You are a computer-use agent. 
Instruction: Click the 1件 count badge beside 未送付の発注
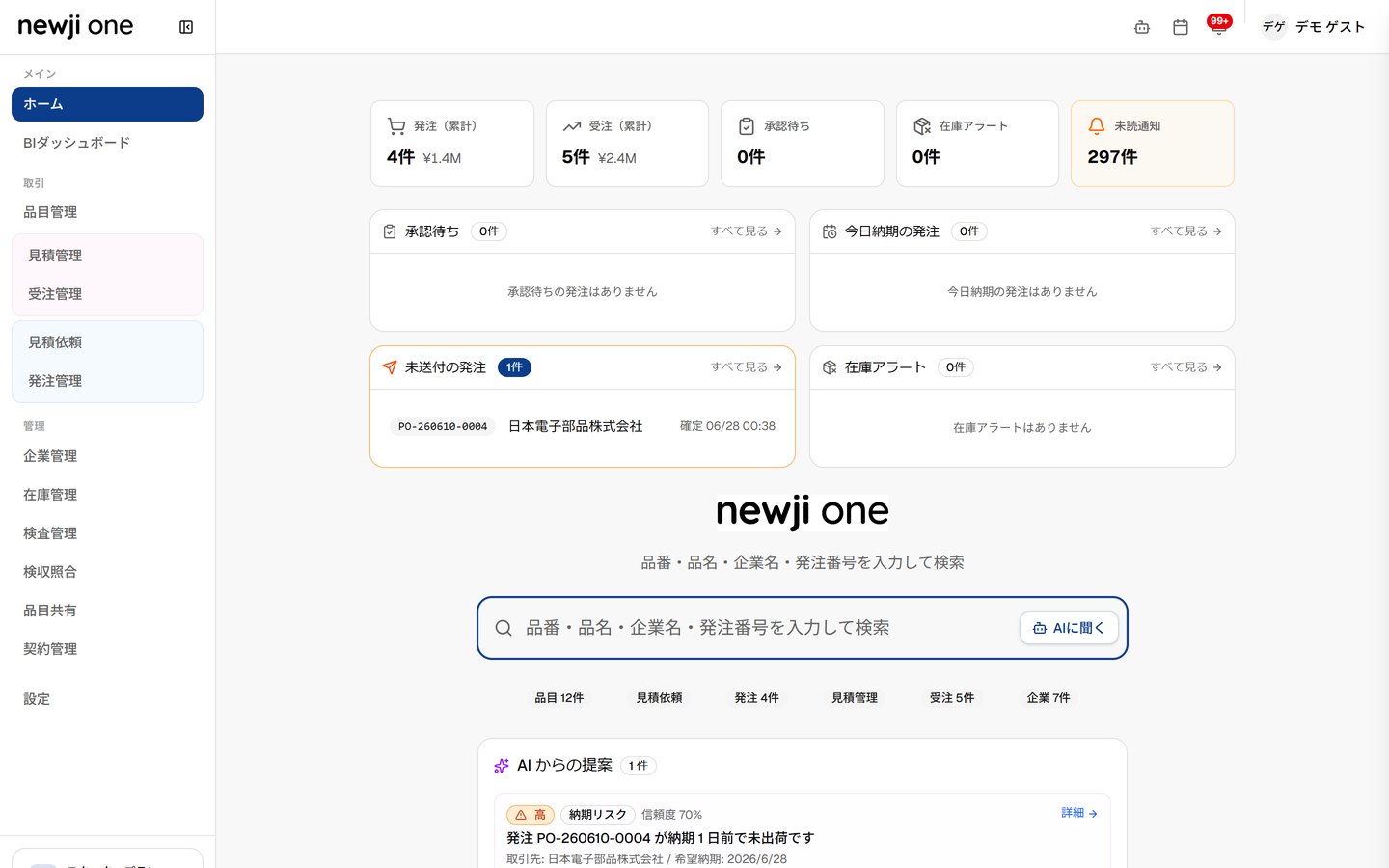514,367
